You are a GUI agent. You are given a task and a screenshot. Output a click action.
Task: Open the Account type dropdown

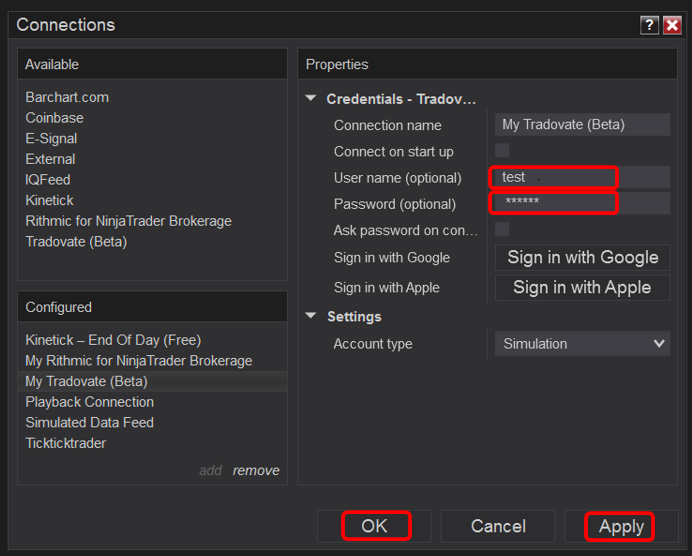[582, 343]
